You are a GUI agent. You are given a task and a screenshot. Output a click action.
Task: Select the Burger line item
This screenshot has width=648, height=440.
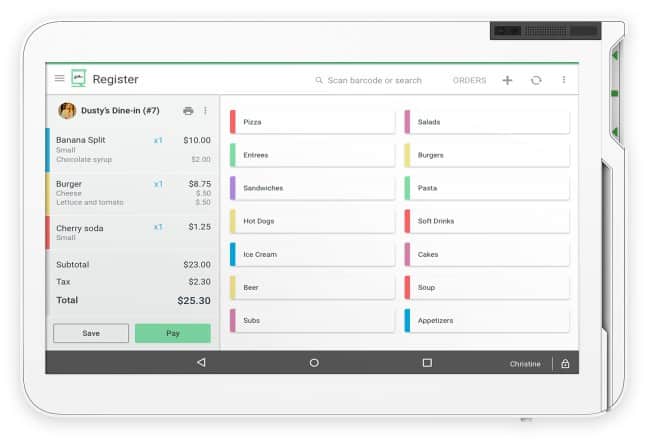[132, 193]
